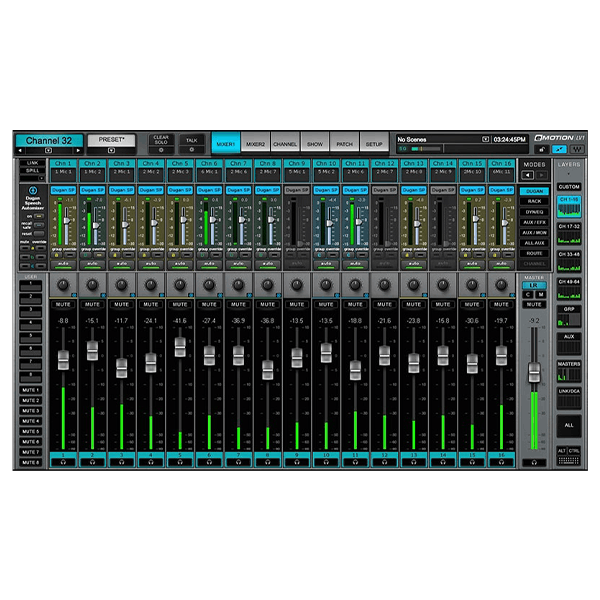Viewport: 600px width, 600px height.
Task: Open the PATCH tab
Action: point(344,143)
